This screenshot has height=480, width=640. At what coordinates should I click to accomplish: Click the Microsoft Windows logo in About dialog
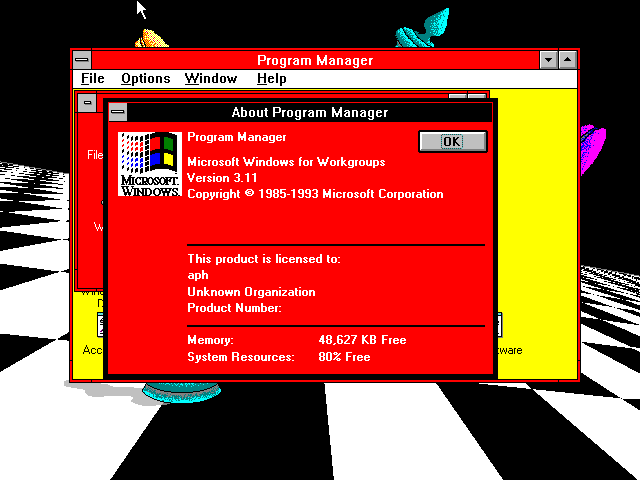[x=150, y=164]
